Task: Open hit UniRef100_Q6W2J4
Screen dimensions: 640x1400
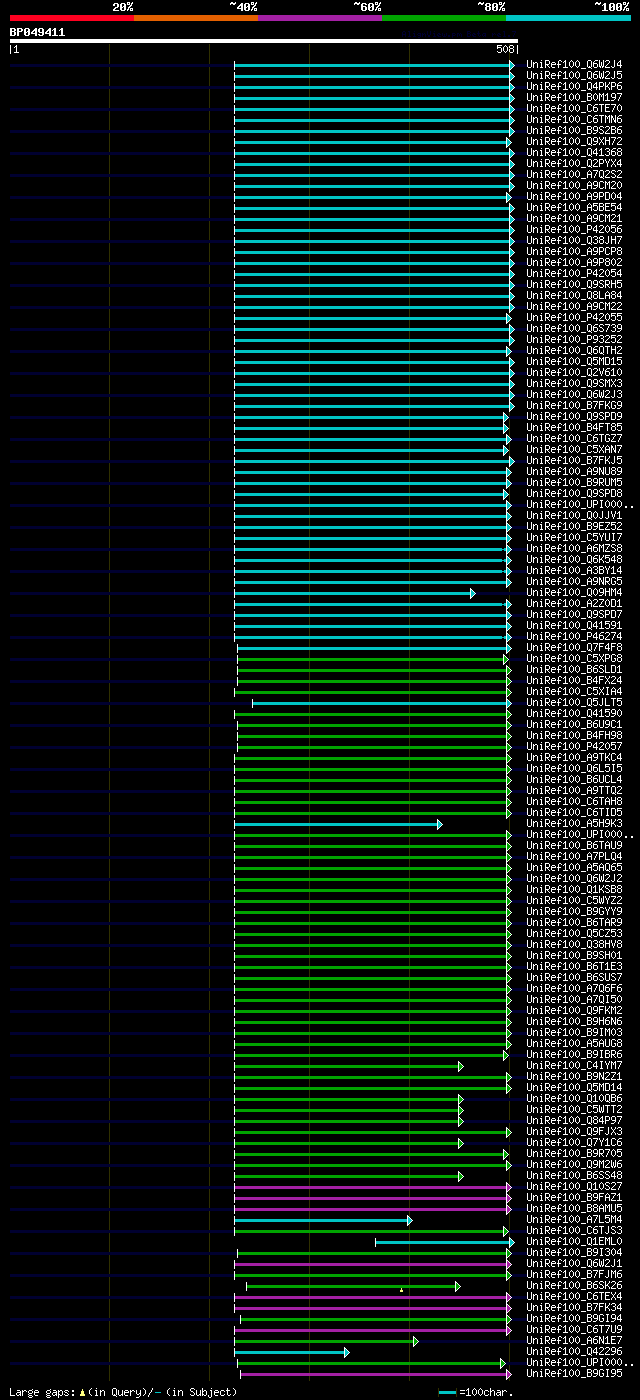Action: (574, 65)
